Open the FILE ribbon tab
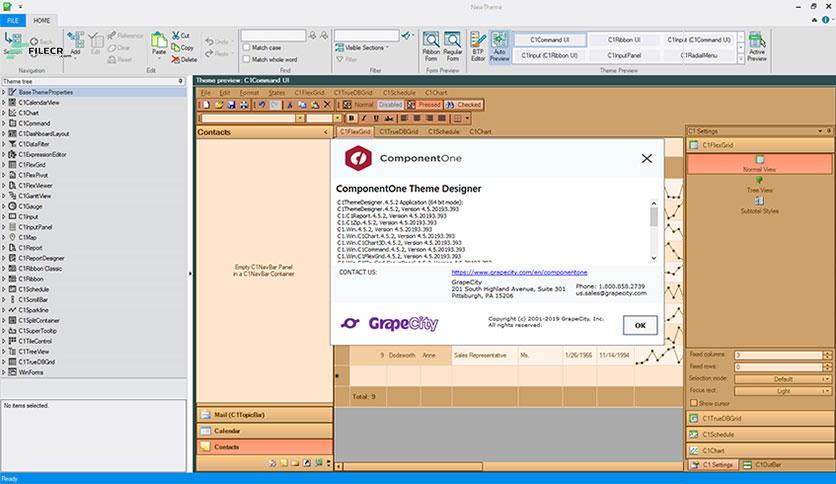 [x=13, y=20]
